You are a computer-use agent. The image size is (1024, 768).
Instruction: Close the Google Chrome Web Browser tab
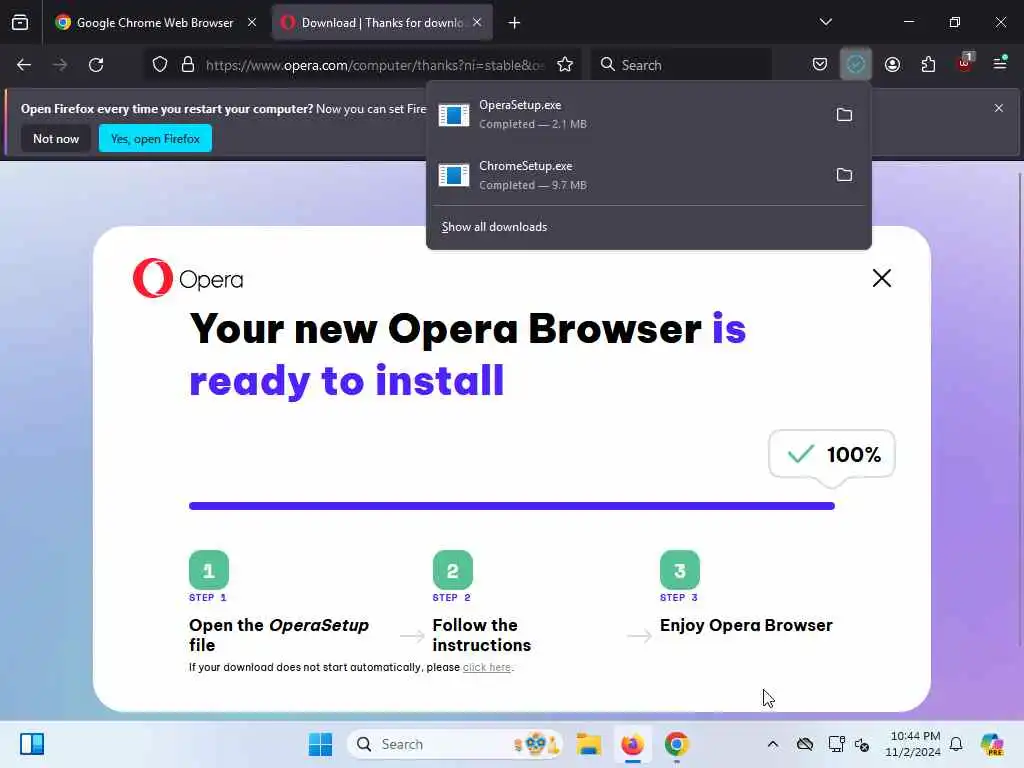click(251, 22)
